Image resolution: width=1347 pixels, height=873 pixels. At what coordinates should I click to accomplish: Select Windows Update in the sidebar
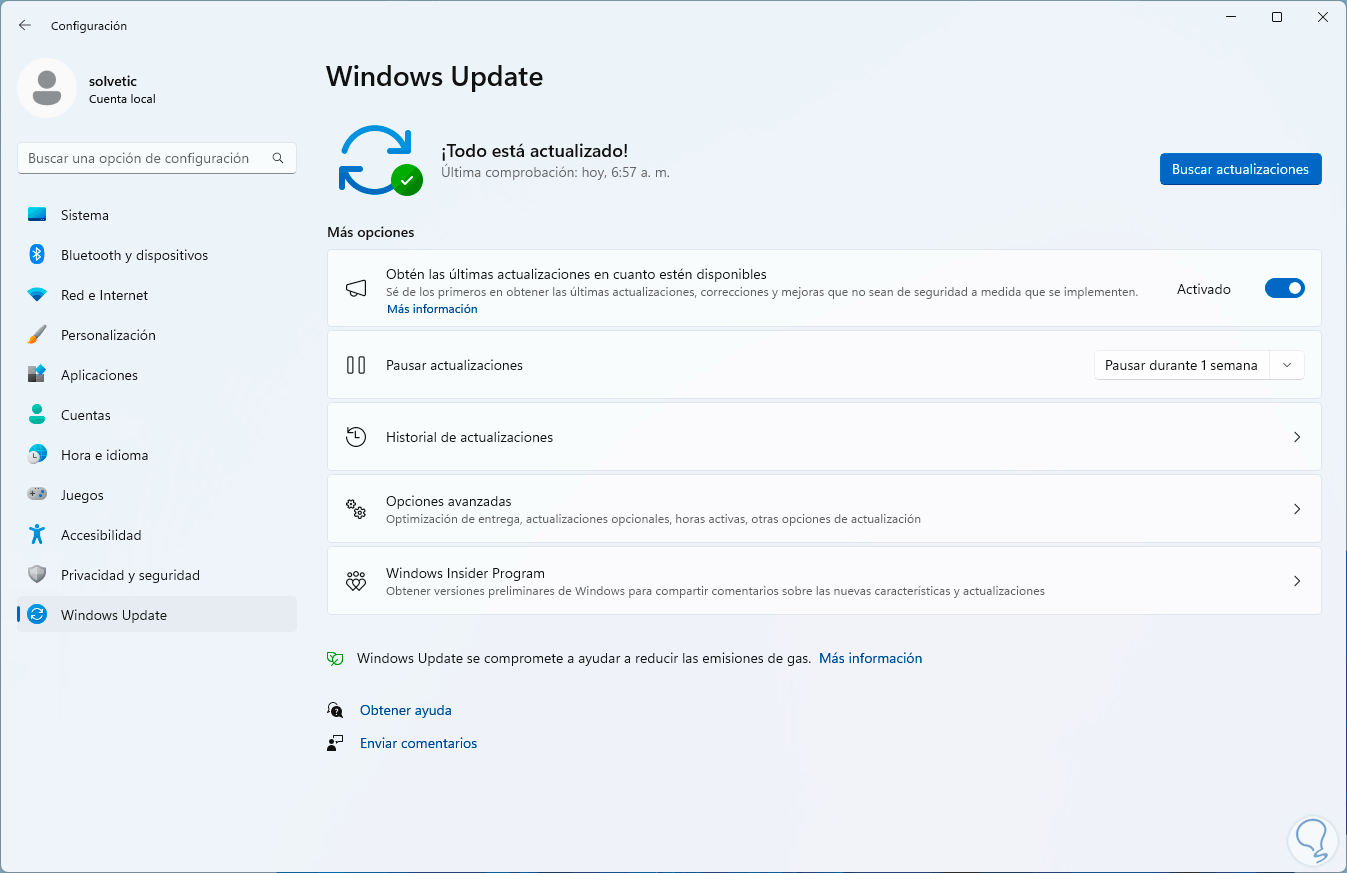[x=157, y=615]
